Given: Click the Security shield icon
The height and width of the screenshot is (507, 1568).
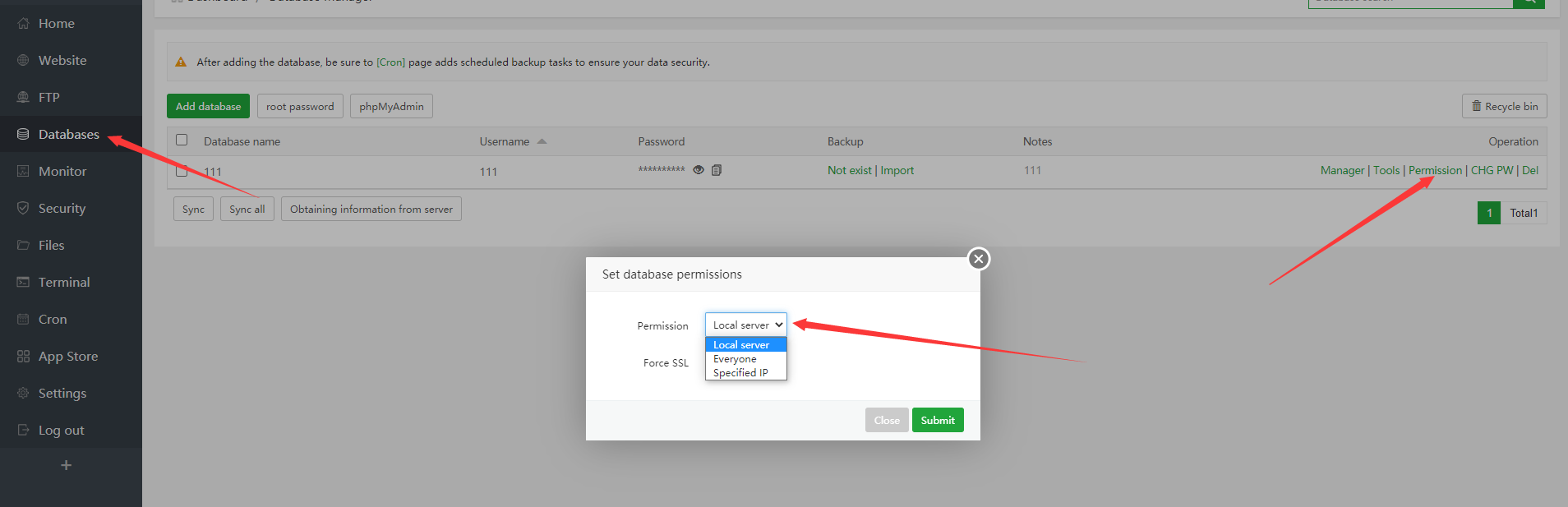Looking at the screenshot, I should click(x=23, y=209).
